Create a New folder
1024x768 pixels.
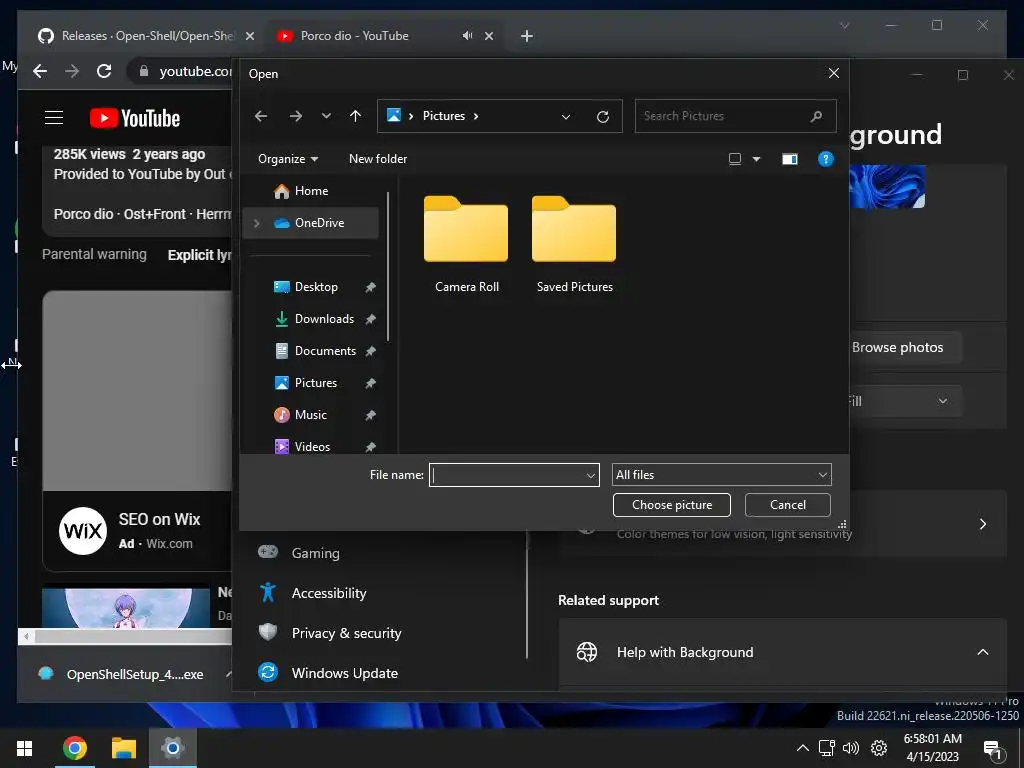(377, 159)
